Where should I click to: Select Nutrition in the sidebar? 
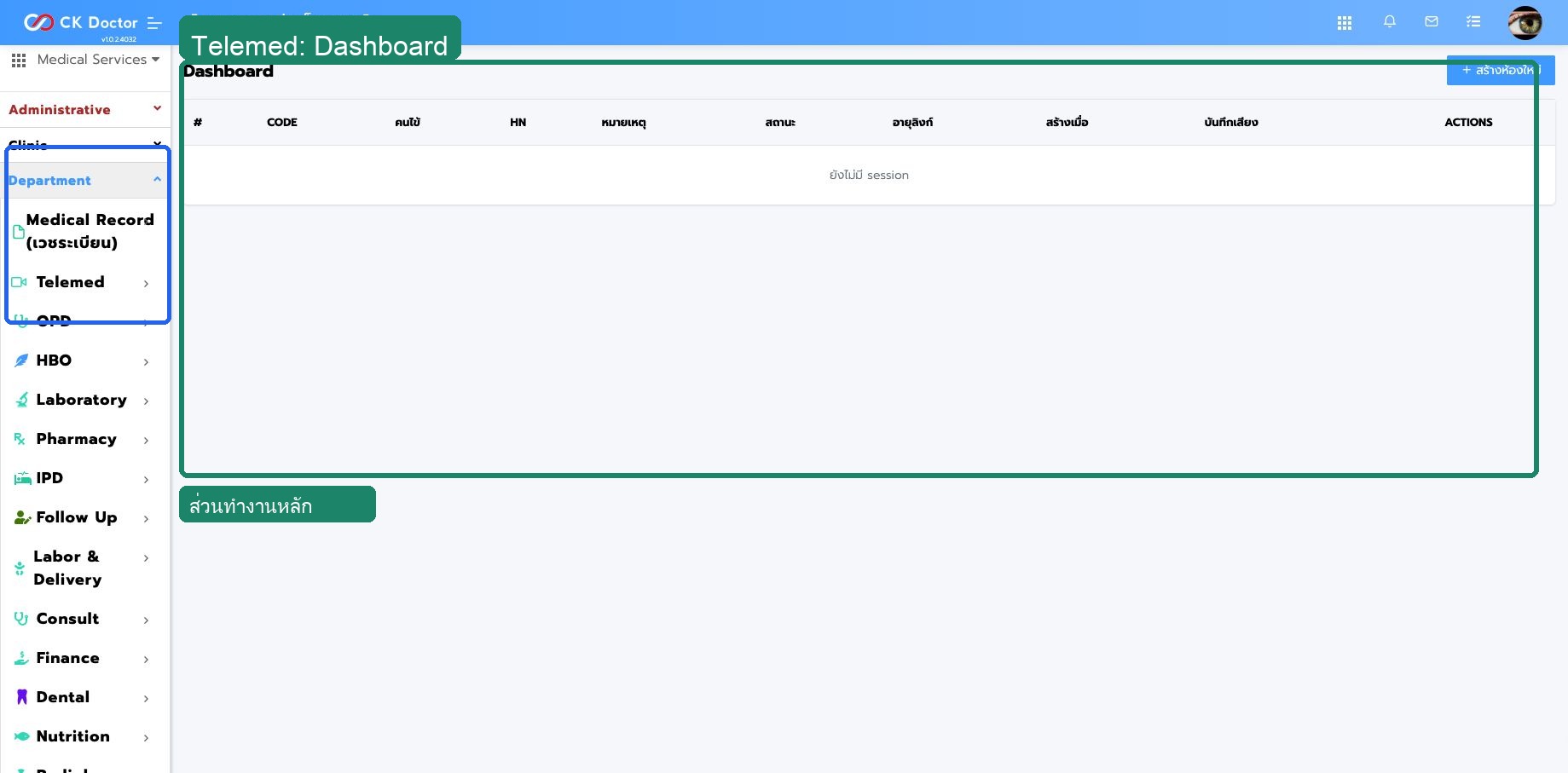[x=72, y=736]
